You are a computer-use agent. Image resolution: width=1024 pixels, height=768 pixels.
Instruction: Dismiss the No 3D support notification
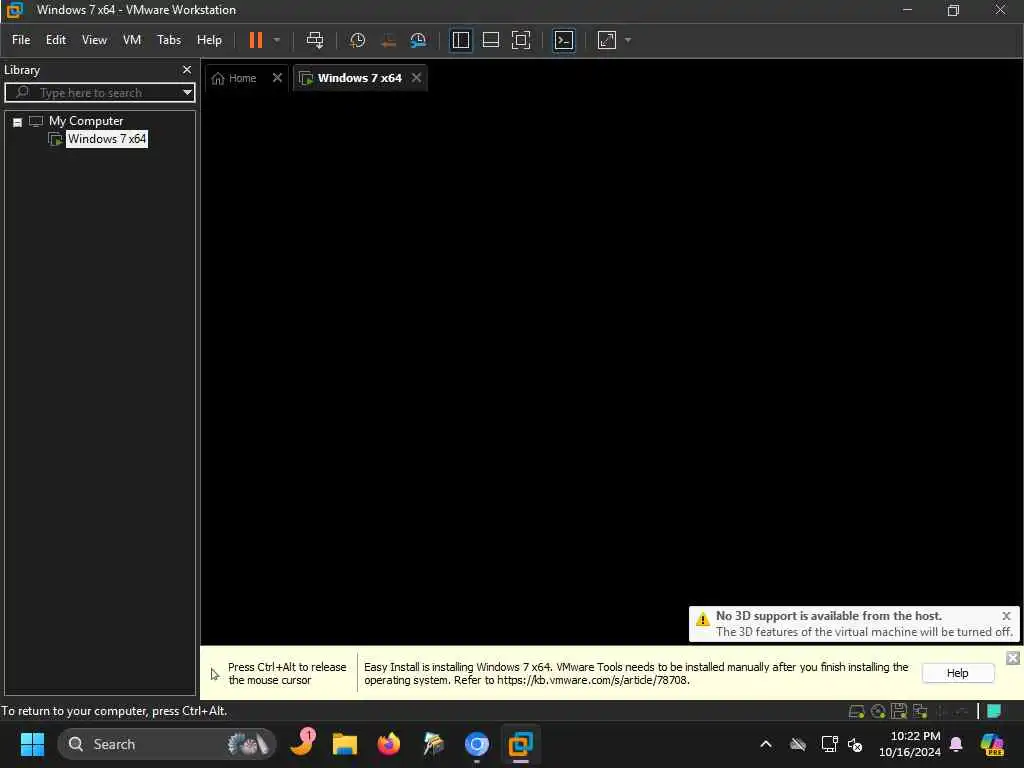(1006, 616)
